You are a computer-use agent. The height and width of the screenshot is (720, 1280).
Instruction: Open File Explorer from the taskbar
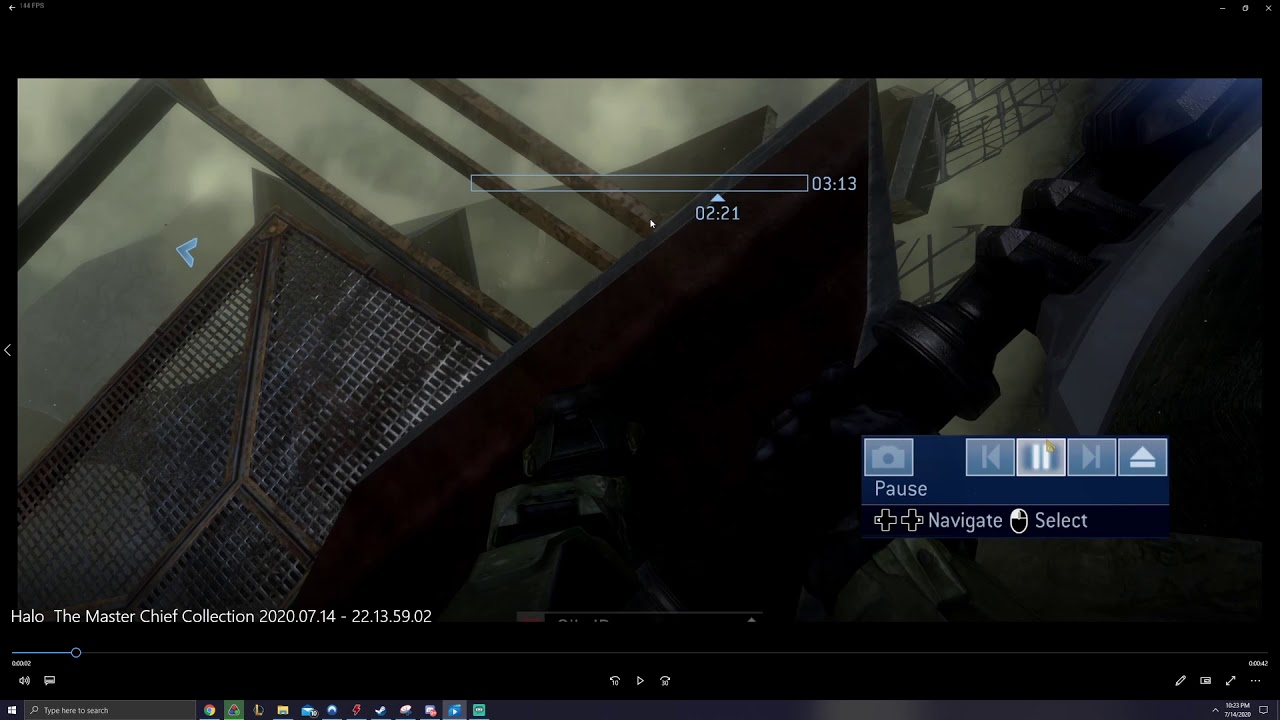coord(283,710)
